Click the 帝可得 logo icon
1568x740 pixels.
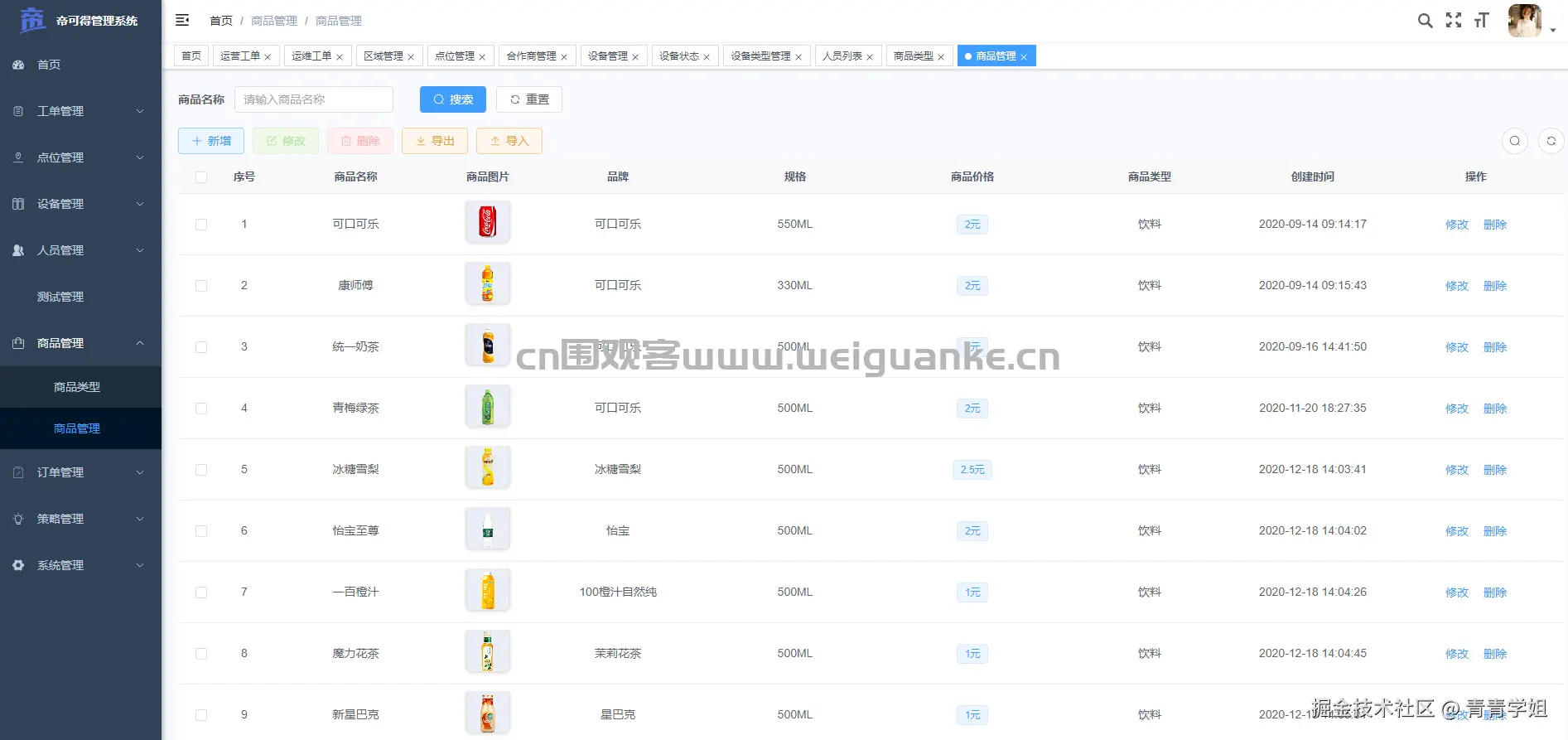(x=32, y=20)
